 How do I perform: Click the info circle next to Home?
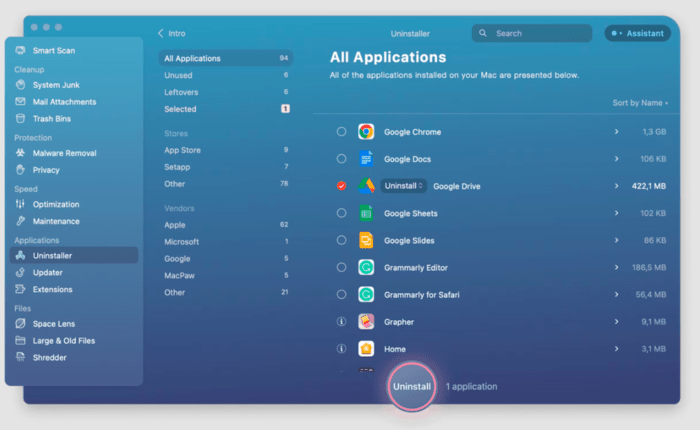342,349
